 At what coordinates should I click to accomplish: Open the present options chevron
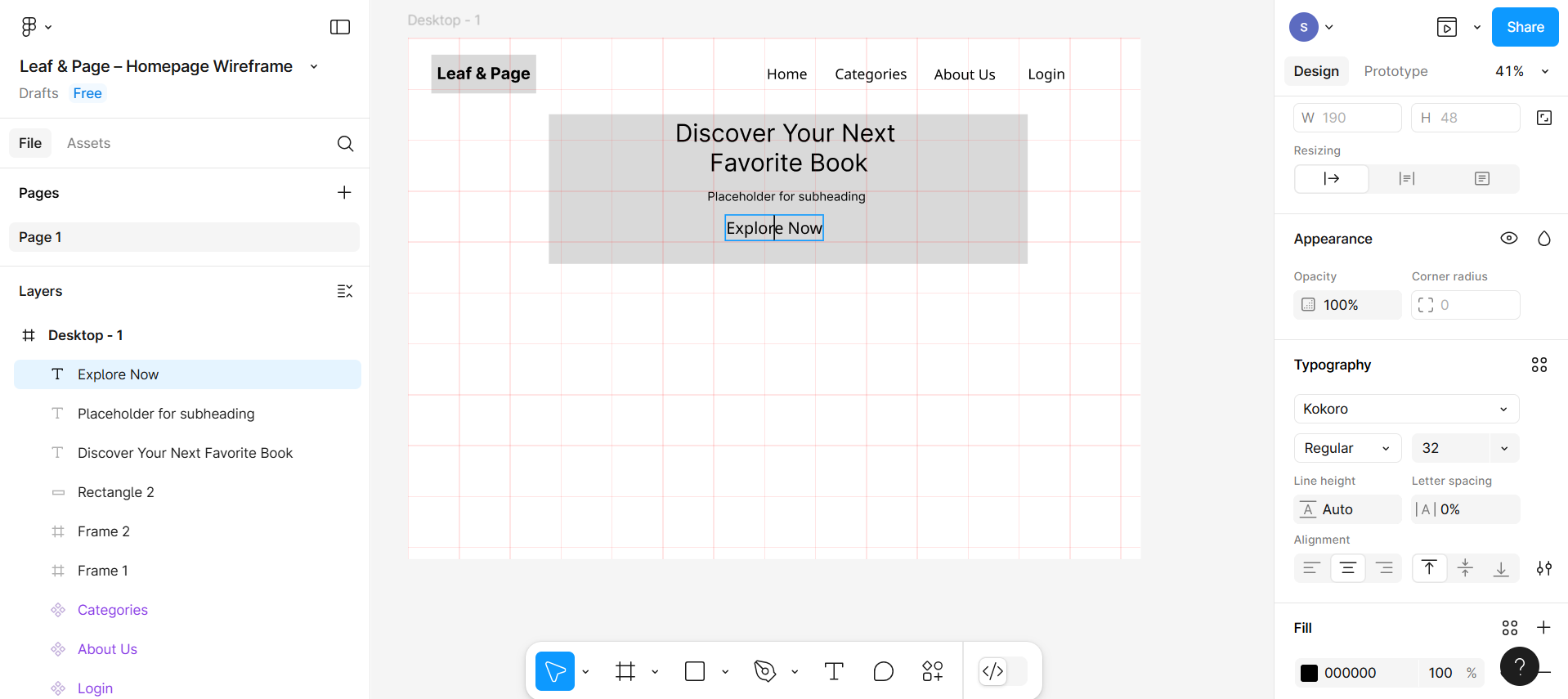pyautogui.click(x=1477, y=27)
